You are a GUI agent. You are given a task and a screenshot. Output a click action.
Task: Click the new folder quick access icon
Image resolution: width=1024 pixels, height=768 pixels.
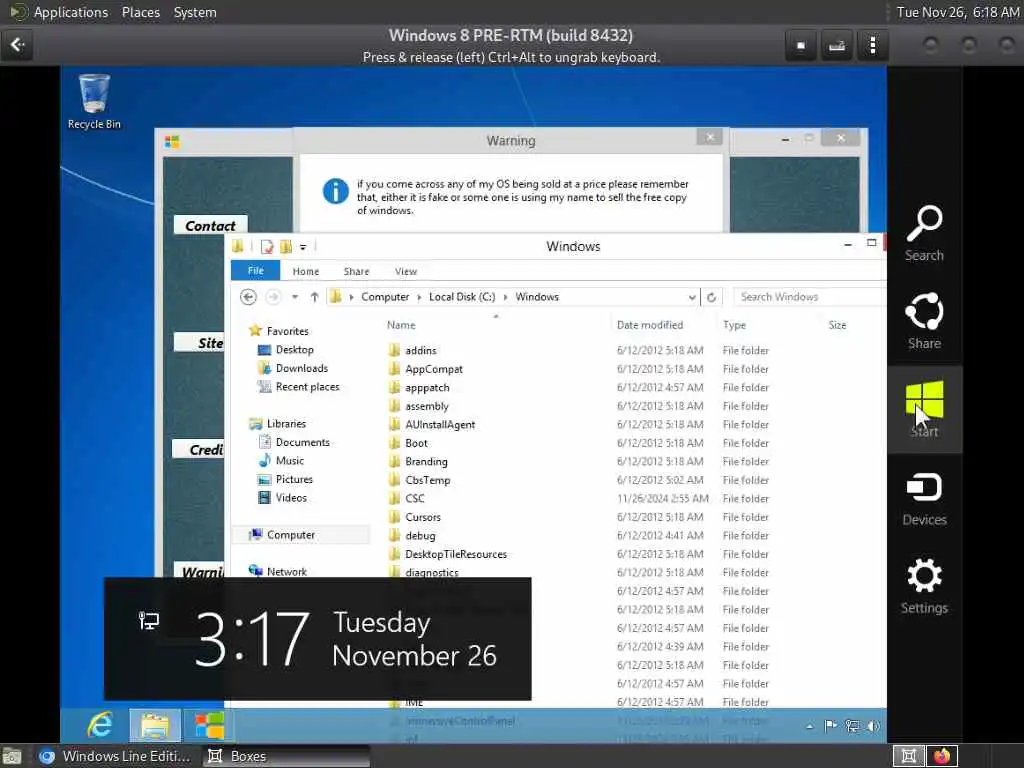tap(286, 247)
